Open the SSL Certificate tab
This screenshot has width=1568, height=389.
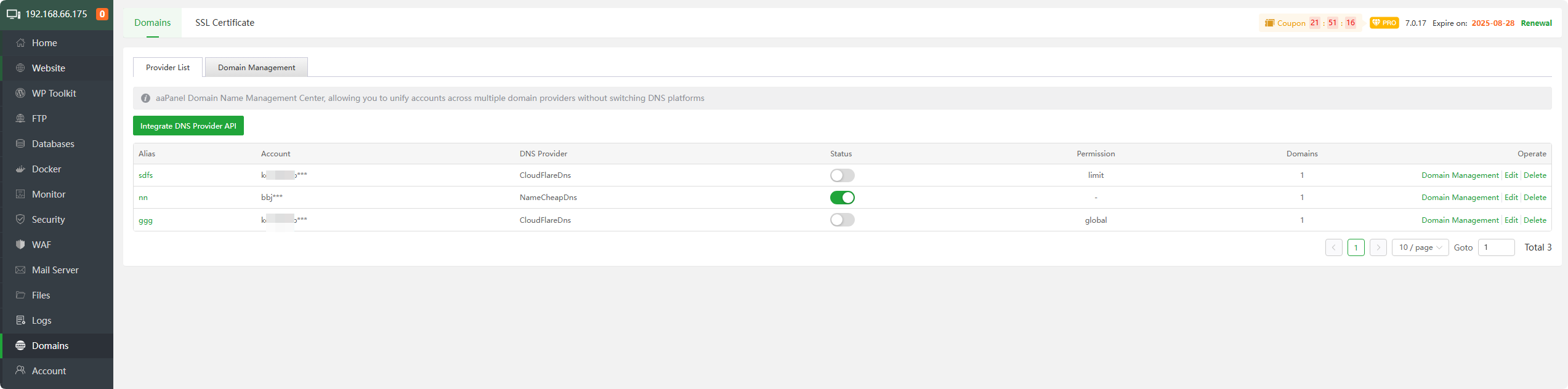[x=225, y=23]
